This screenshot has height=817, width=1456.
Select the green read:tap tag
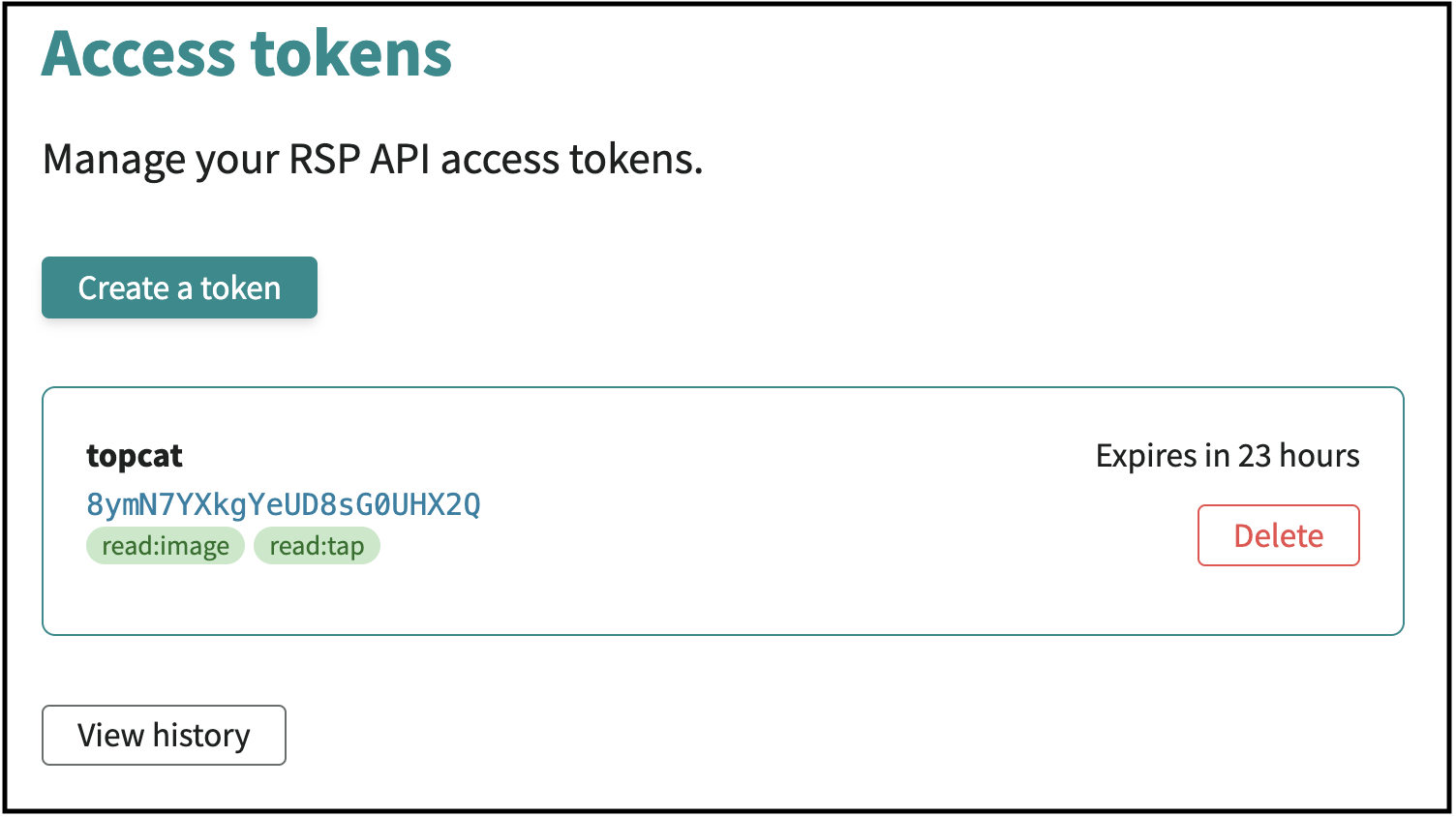click(x=317, y=546)
